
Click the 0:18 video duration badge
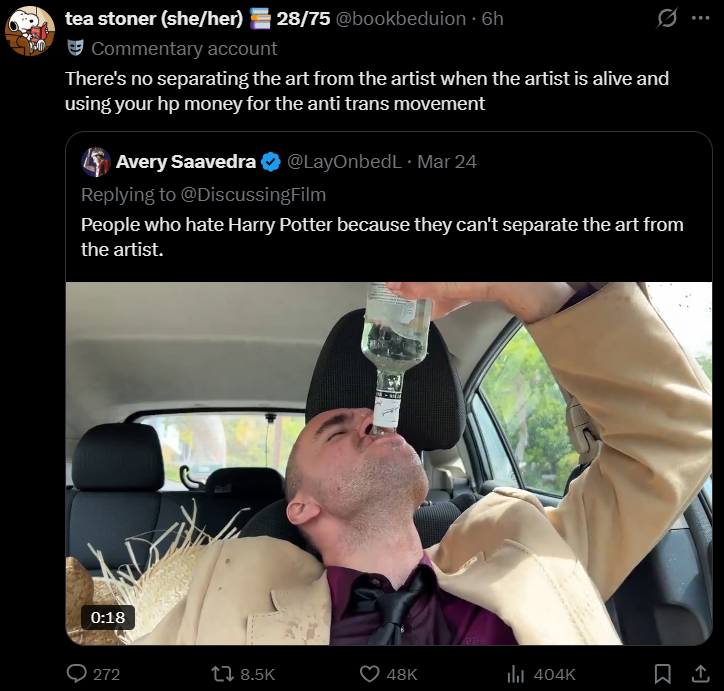[x=108, y=617]
